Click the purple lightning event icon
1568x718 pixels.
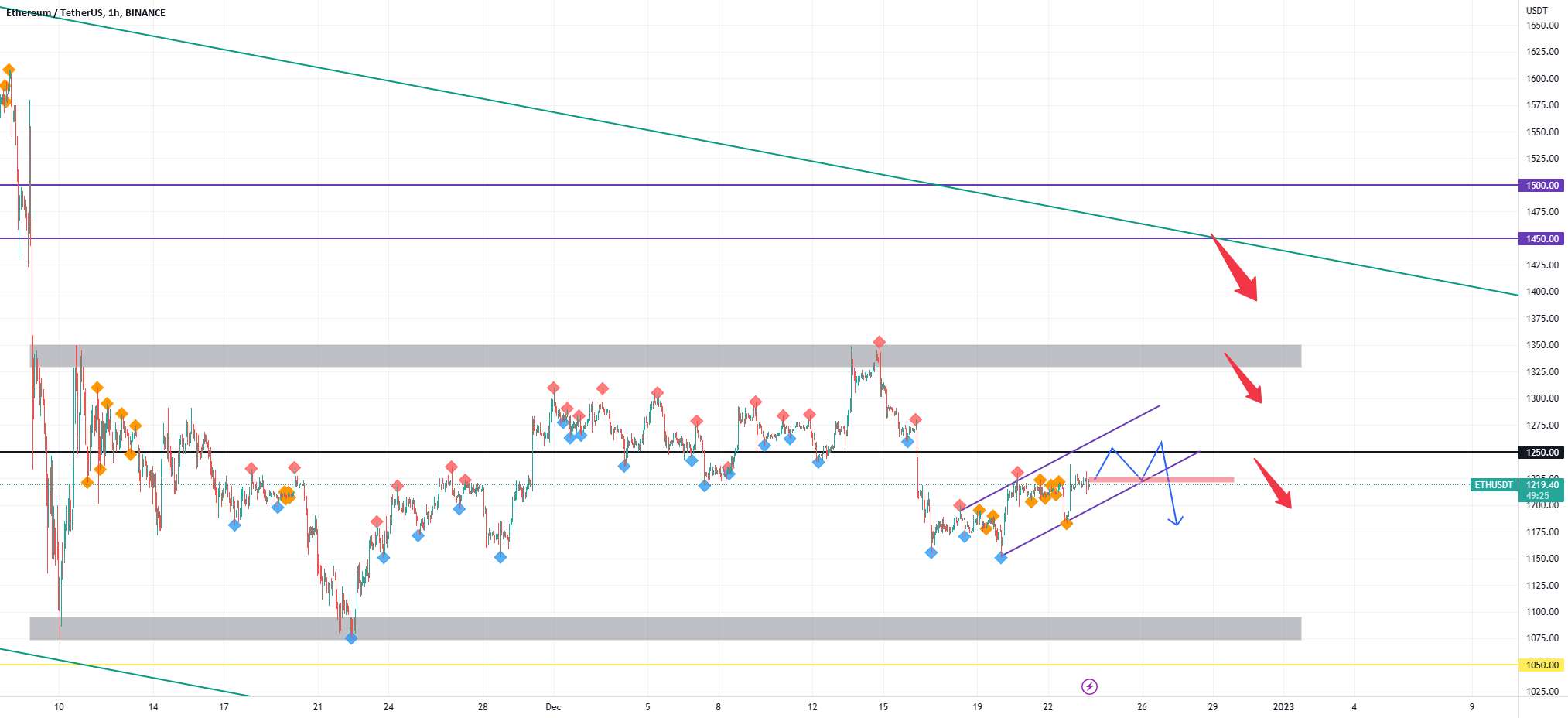(x=1089, y=686)
